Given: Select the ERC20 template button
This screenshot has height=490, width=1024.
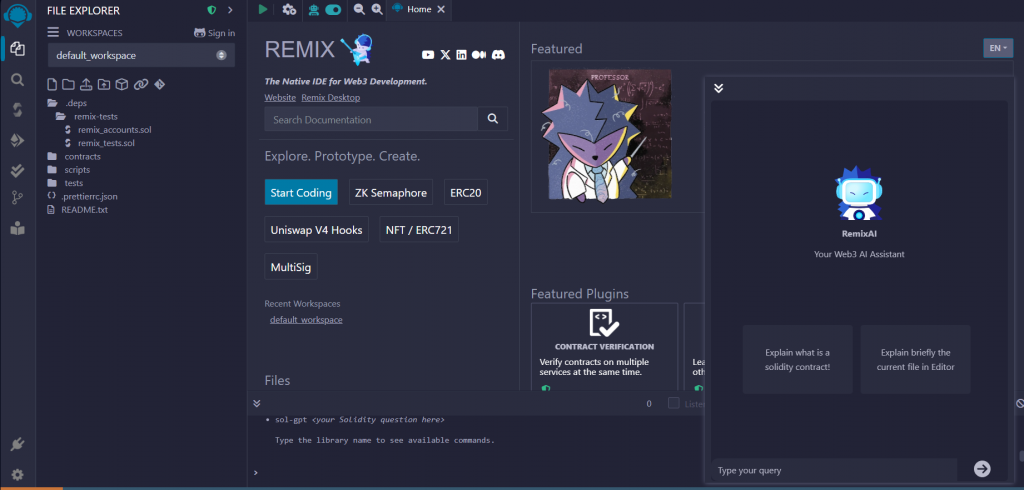Looking at the screenshot, I should pos(466,192).
